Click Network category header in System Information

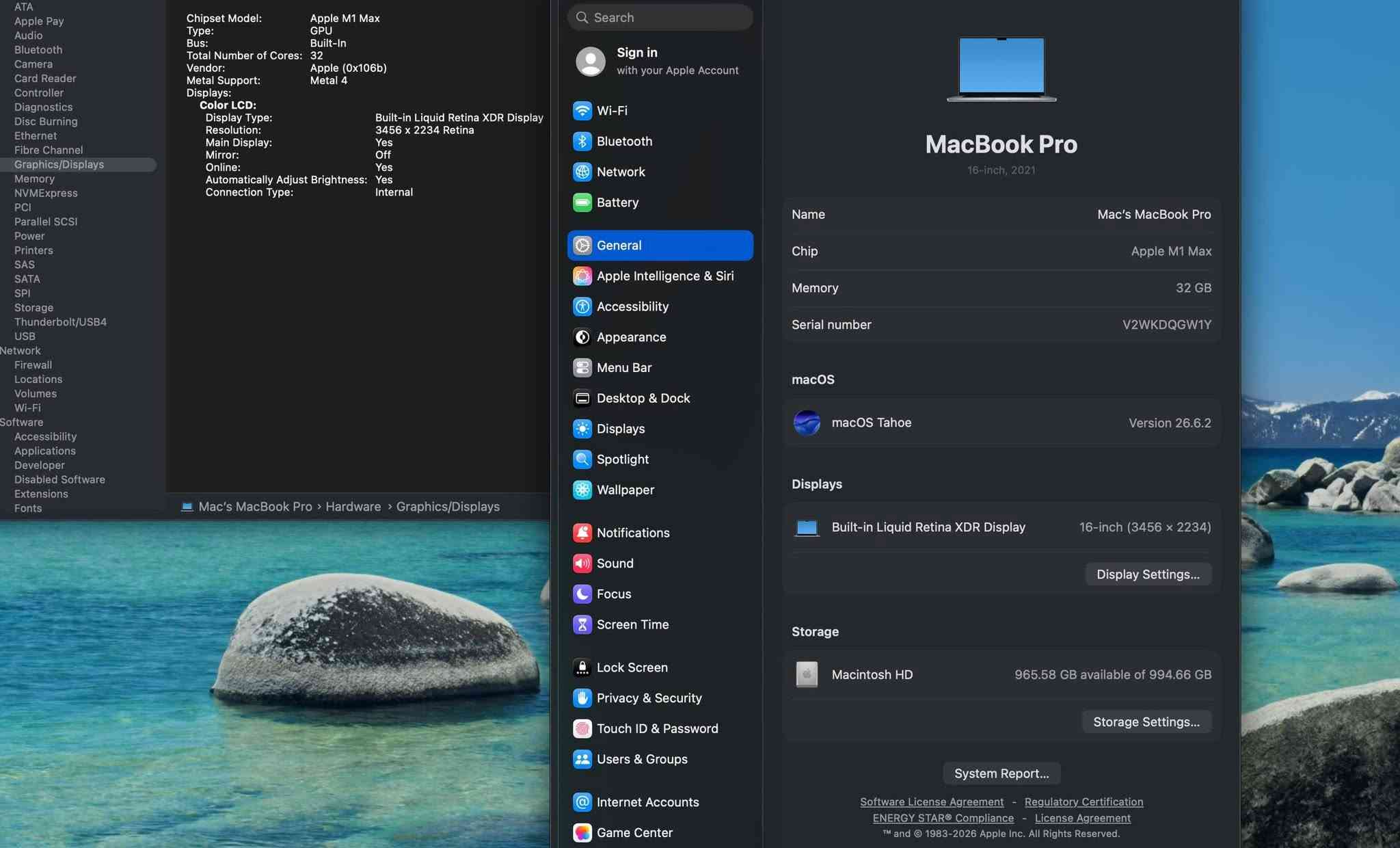[x=21, y=350]
